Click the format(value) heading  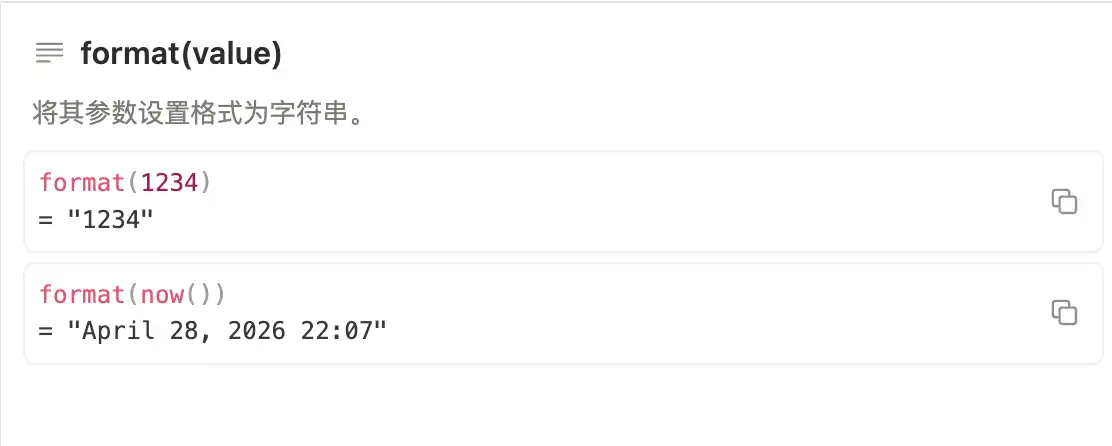(181, 53)
